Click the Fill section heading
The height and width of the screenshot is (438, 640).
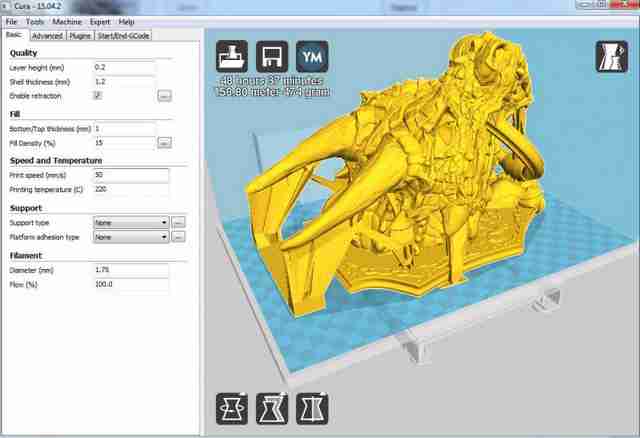pos(15,114)
